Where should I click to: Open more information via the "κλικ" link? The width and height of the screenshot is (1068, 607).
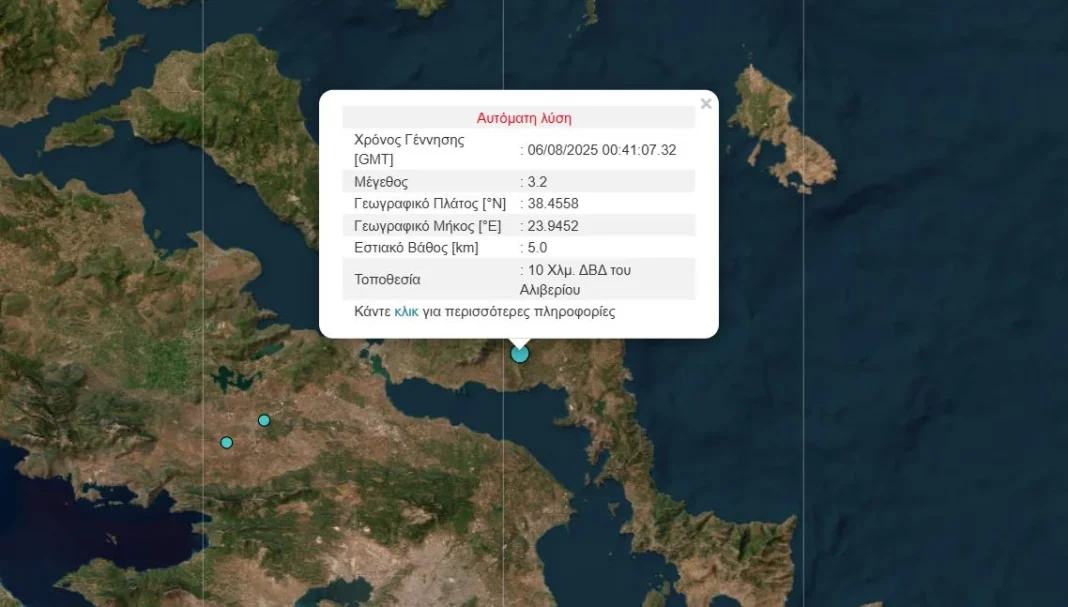tap(406, 312)
